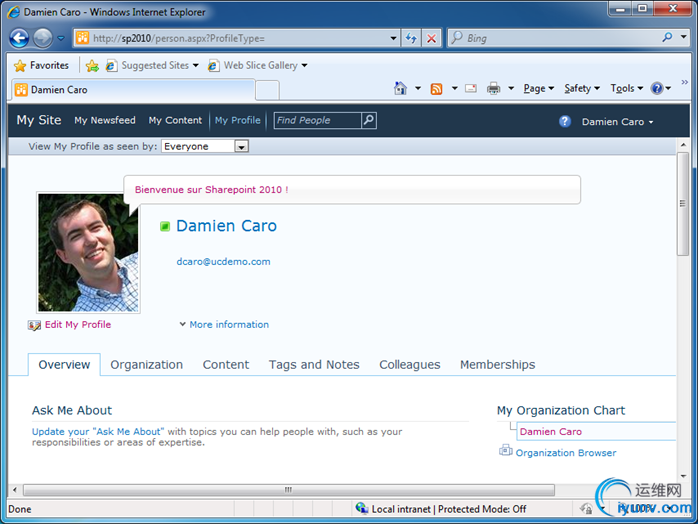698x524 pixels.
Task: Click the Edit My Profile link
Action: [78, 325]
